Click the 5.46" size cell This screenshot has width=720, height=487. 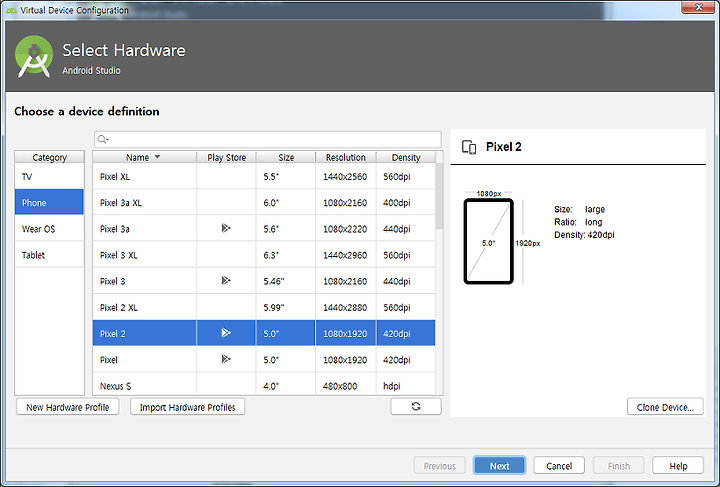click(286, 281)
